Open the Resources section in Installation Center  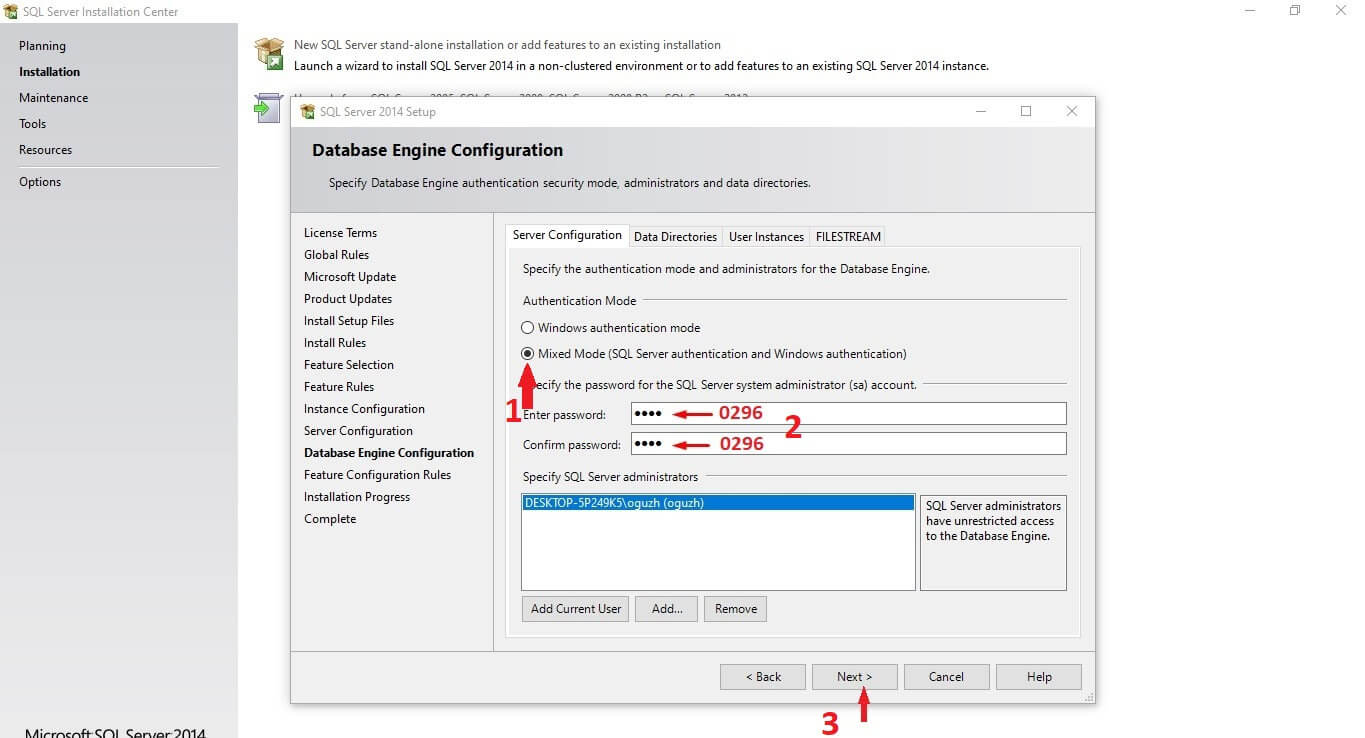tap(45, 150)
